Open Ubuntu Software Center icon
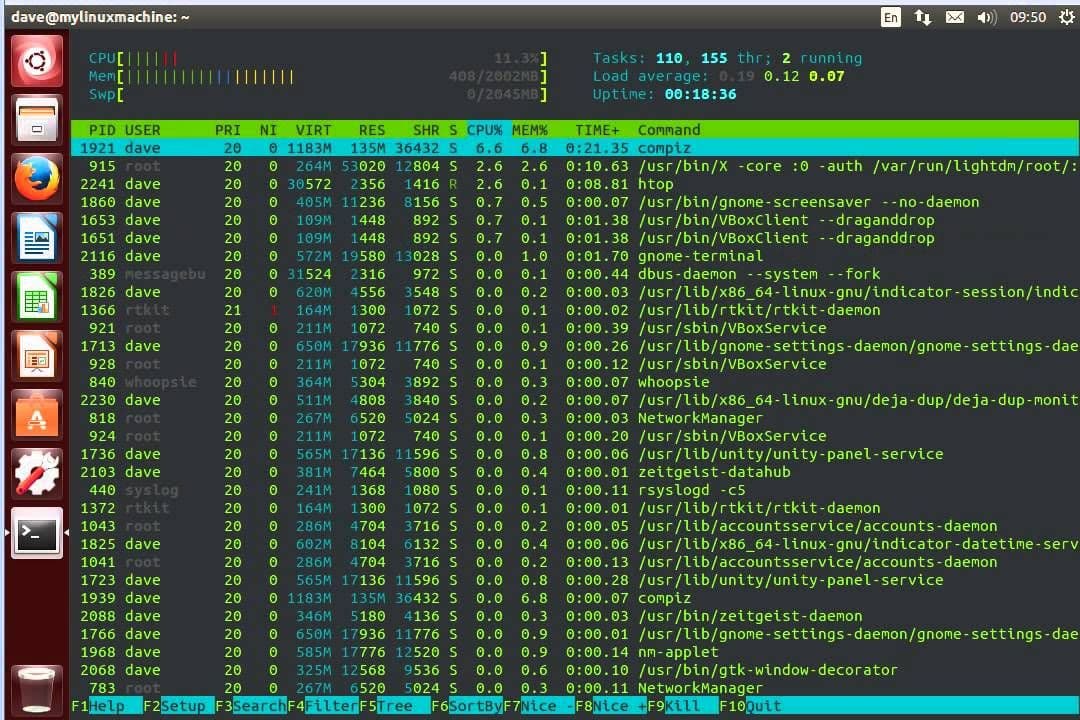This screenshot has height=720, width=1080. [38, 414]
